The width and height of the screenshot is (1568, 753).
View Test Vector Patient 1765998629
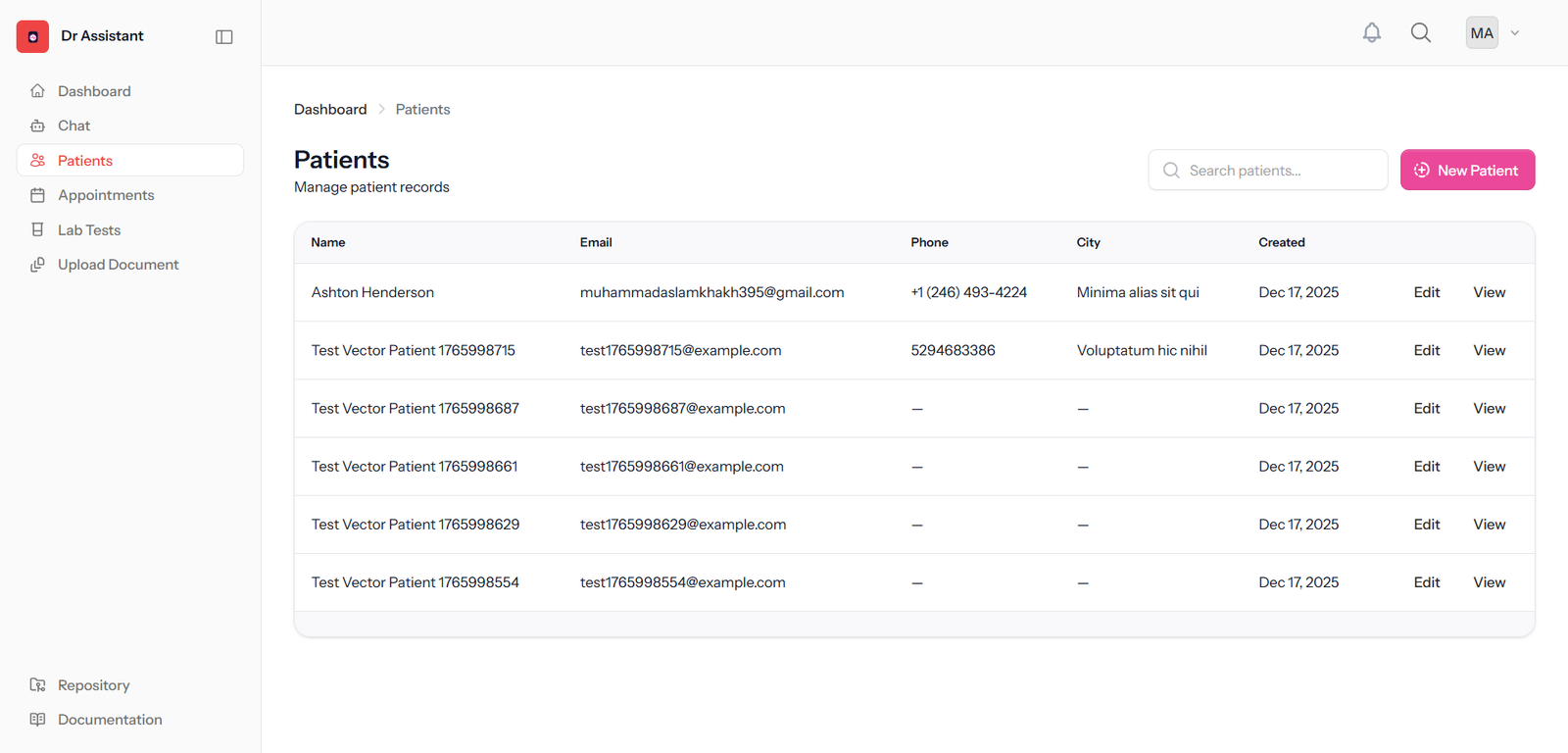1490,525
